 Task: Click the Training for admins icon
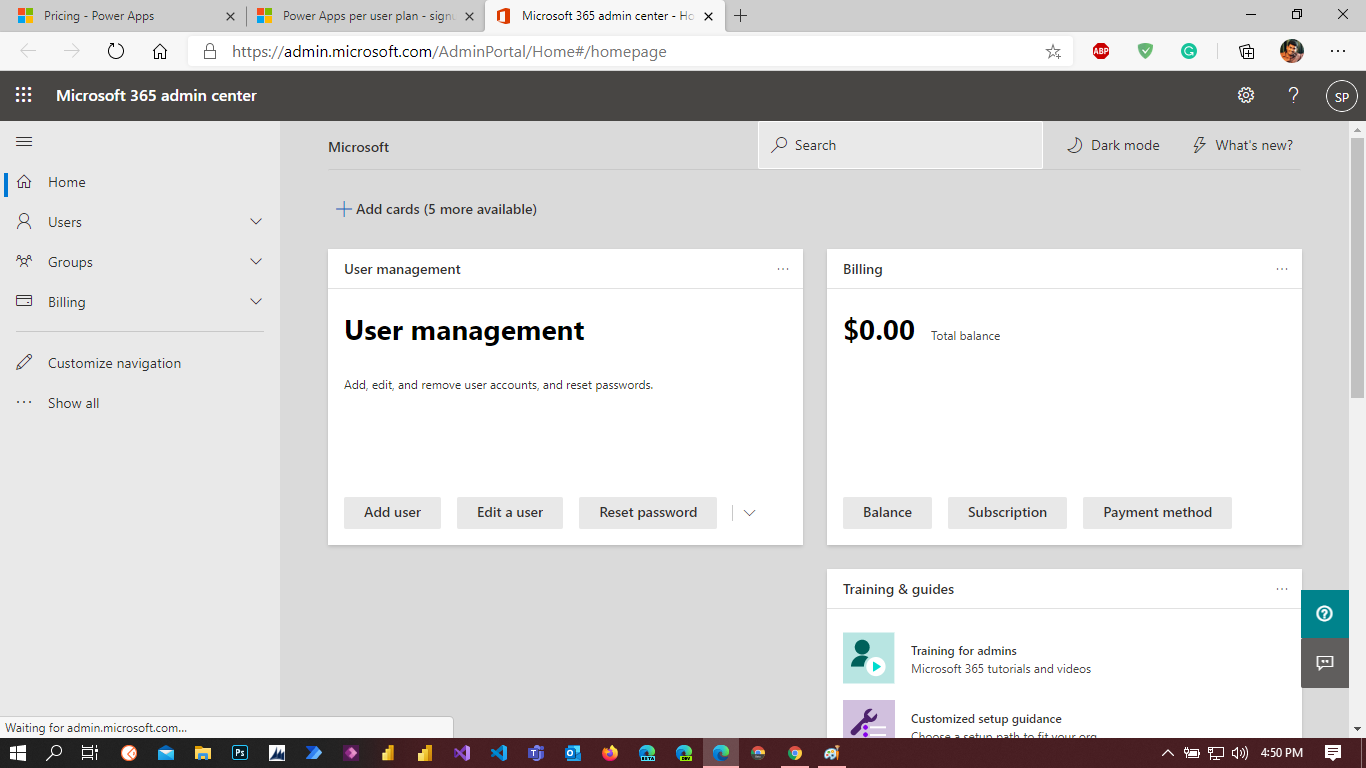click(x=868, y=658)
